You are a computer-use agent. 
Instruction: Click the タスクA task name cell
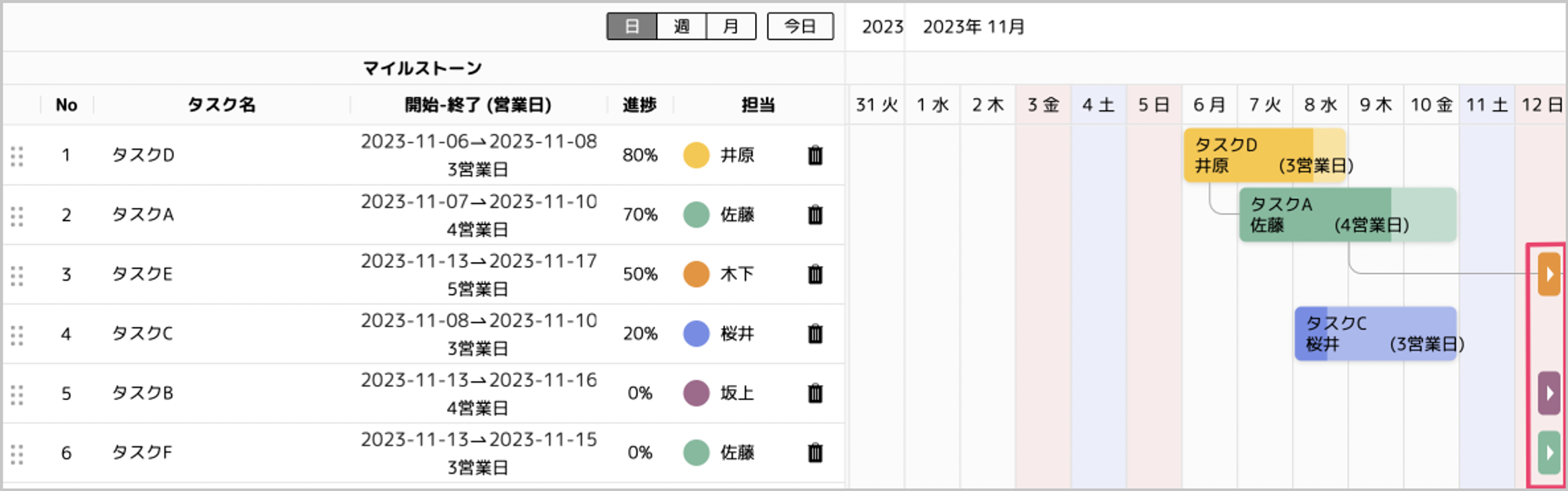143,215
